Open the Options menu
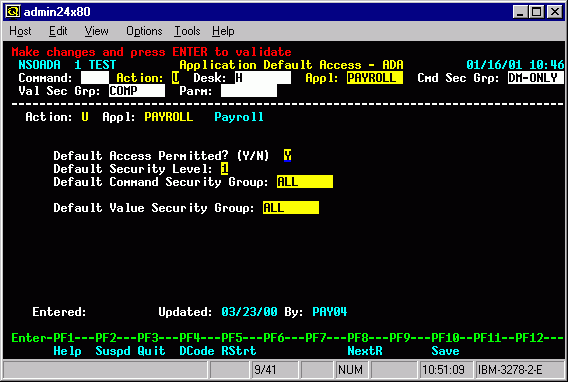 (x=144, y=32)
